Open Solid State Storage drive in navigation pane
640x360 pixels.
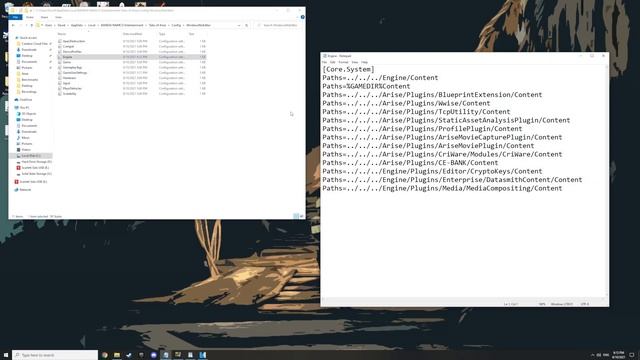[x=36, y=174]
